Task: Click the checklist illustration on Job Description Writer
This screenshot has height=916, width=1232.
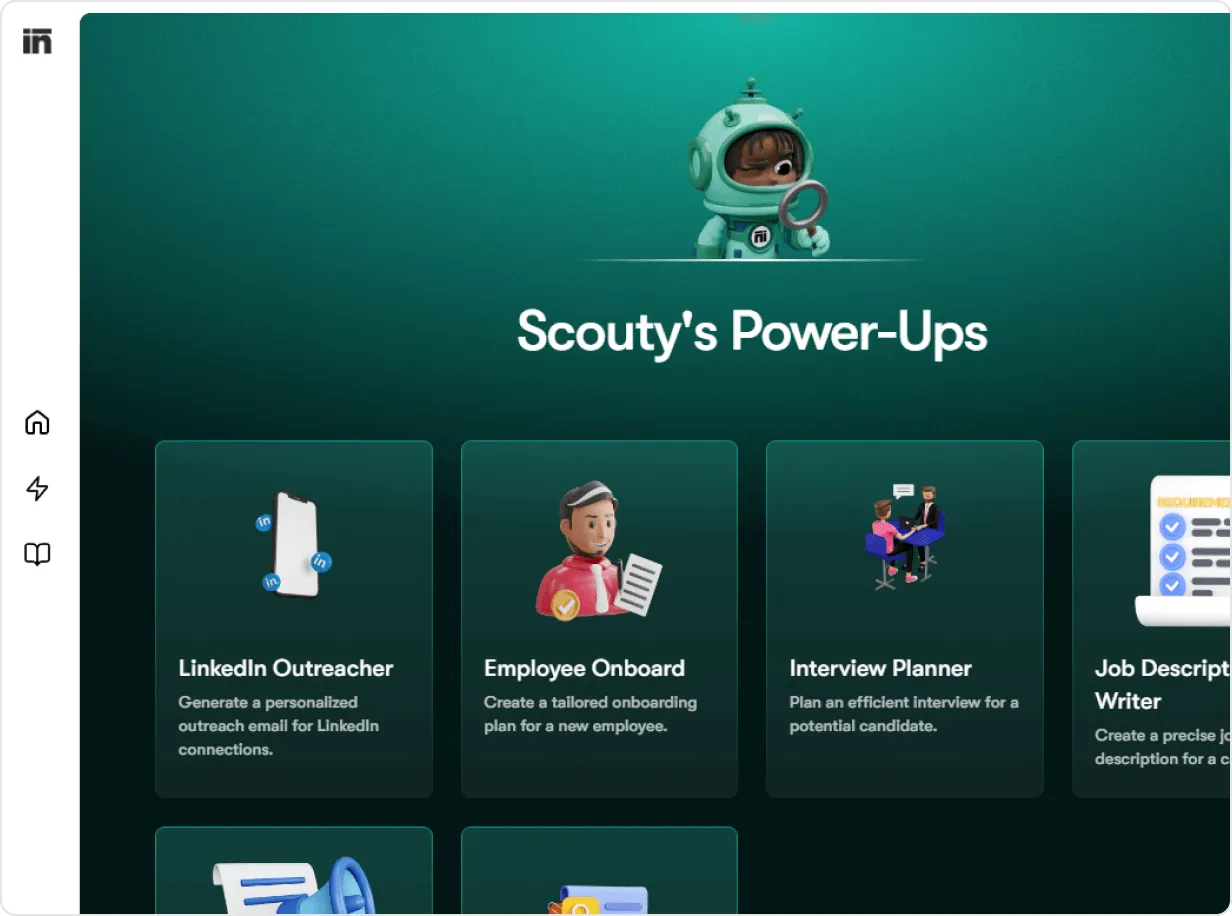Action: pos(1183,551)
